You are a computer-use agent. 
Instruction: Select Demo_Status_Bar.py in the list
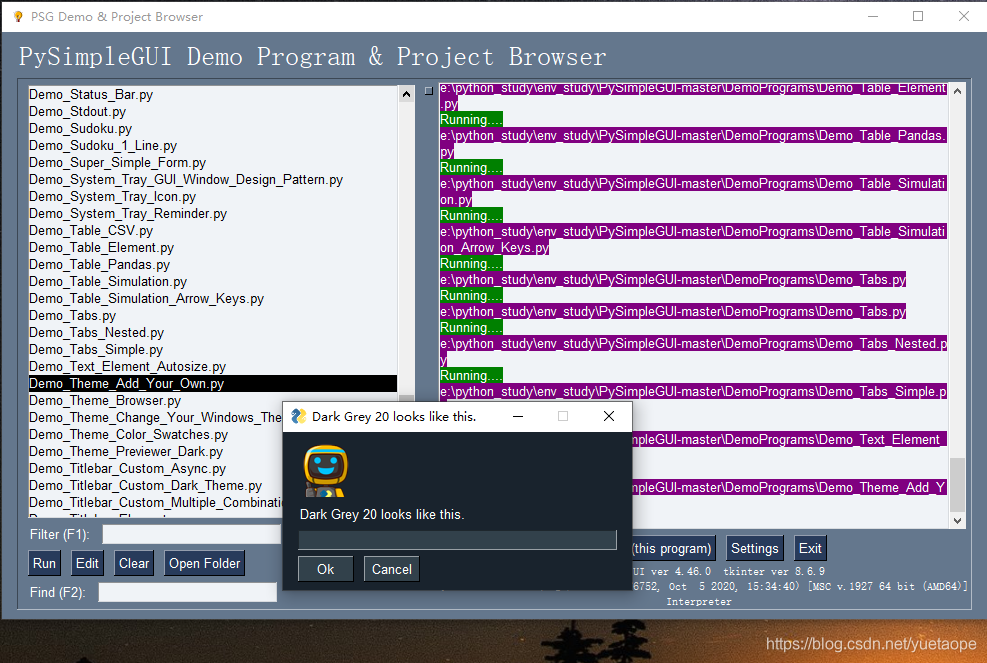[213, 94]
